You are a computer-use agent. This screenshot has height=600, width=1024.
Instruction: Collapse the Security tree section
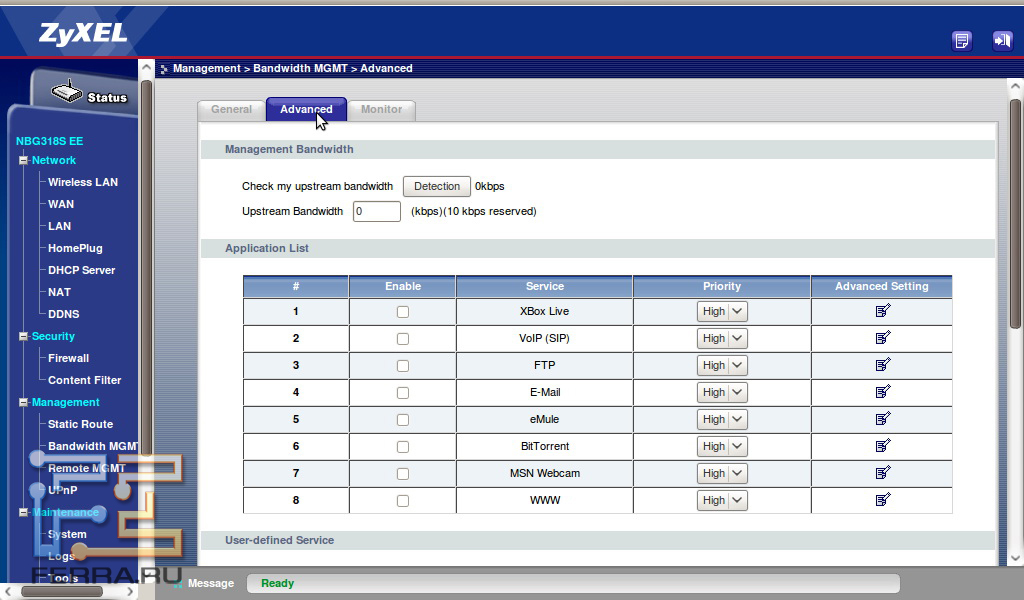[24, 337]
